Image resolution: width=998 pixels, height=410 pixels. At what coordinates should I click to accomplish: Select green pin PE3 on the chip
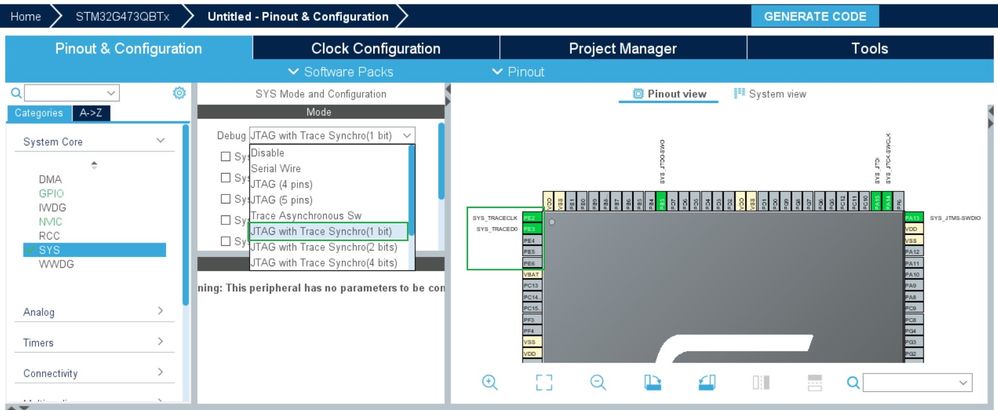532,229
